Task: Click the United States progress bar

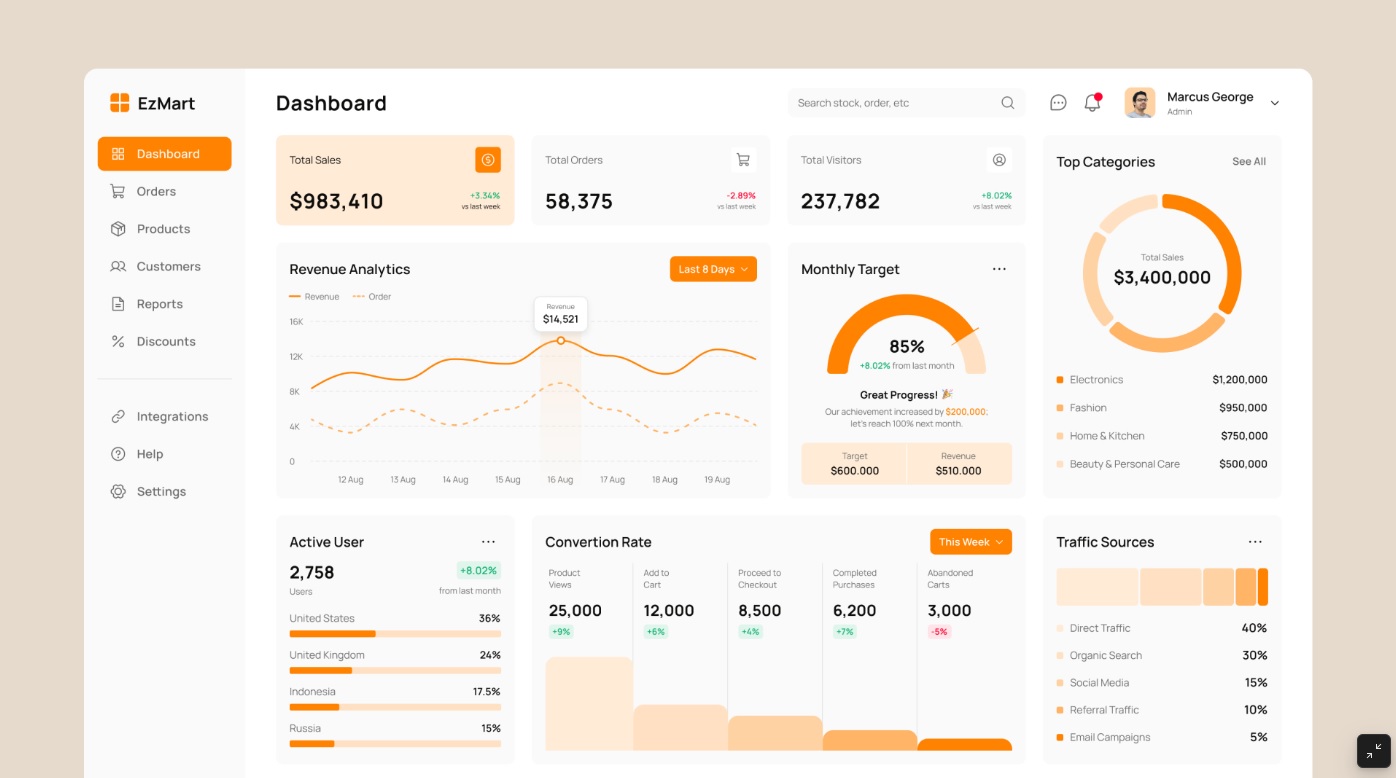Action: point(395,633)
